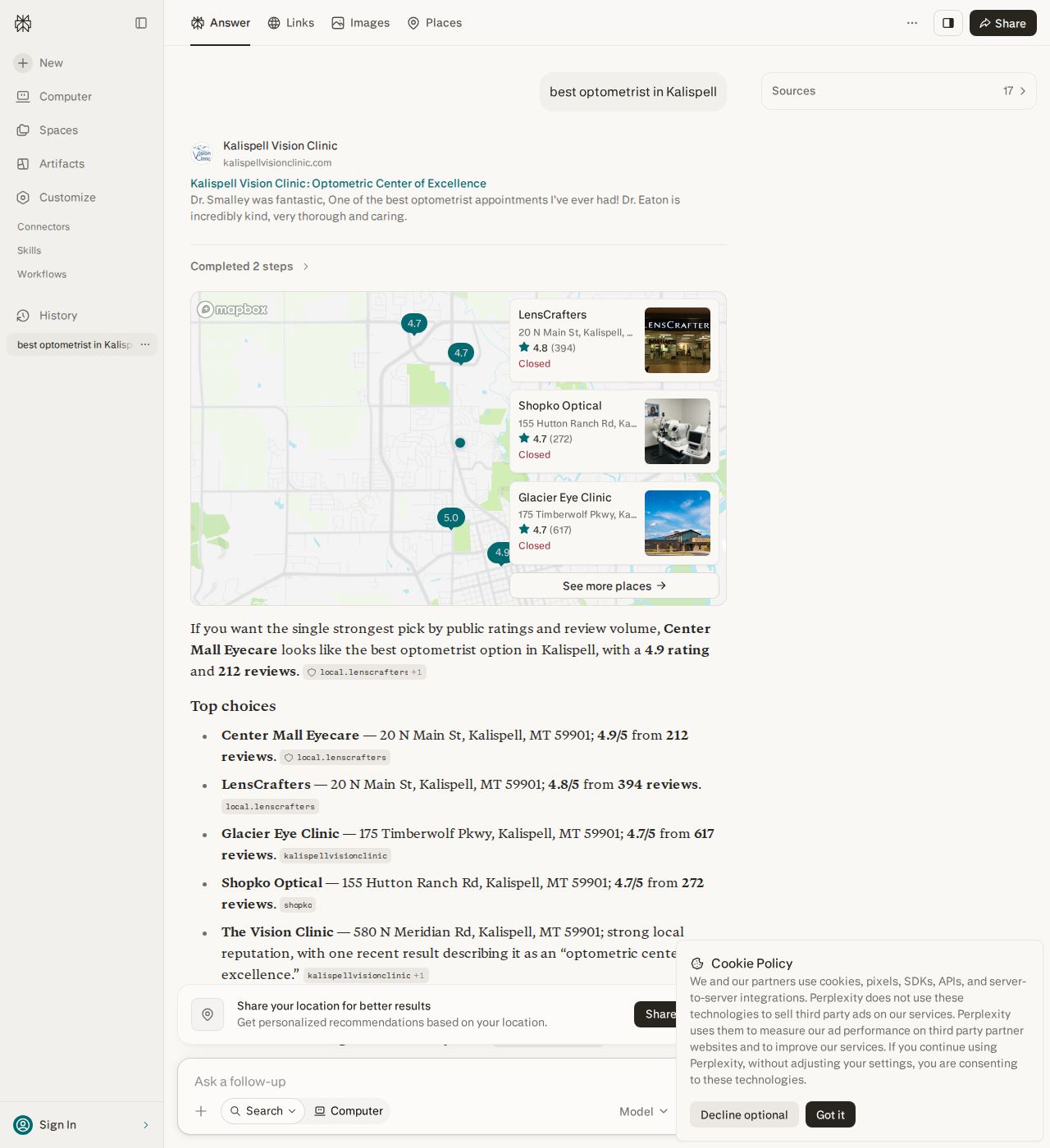
Task: Expand the Completed 2 steps section
Action: pyautogui.click(x=249, y=266)
